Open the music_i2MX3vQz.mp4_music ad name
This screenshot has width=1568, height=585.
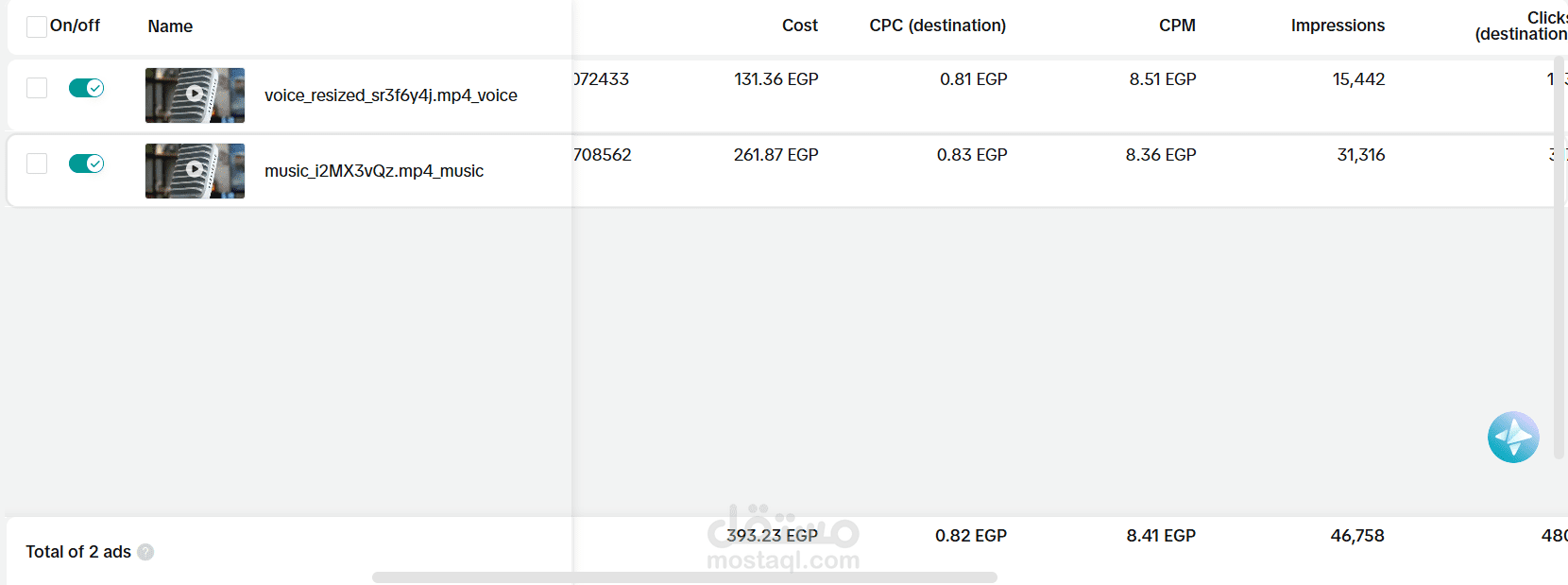pyautogui.click(x=373, y=171)
